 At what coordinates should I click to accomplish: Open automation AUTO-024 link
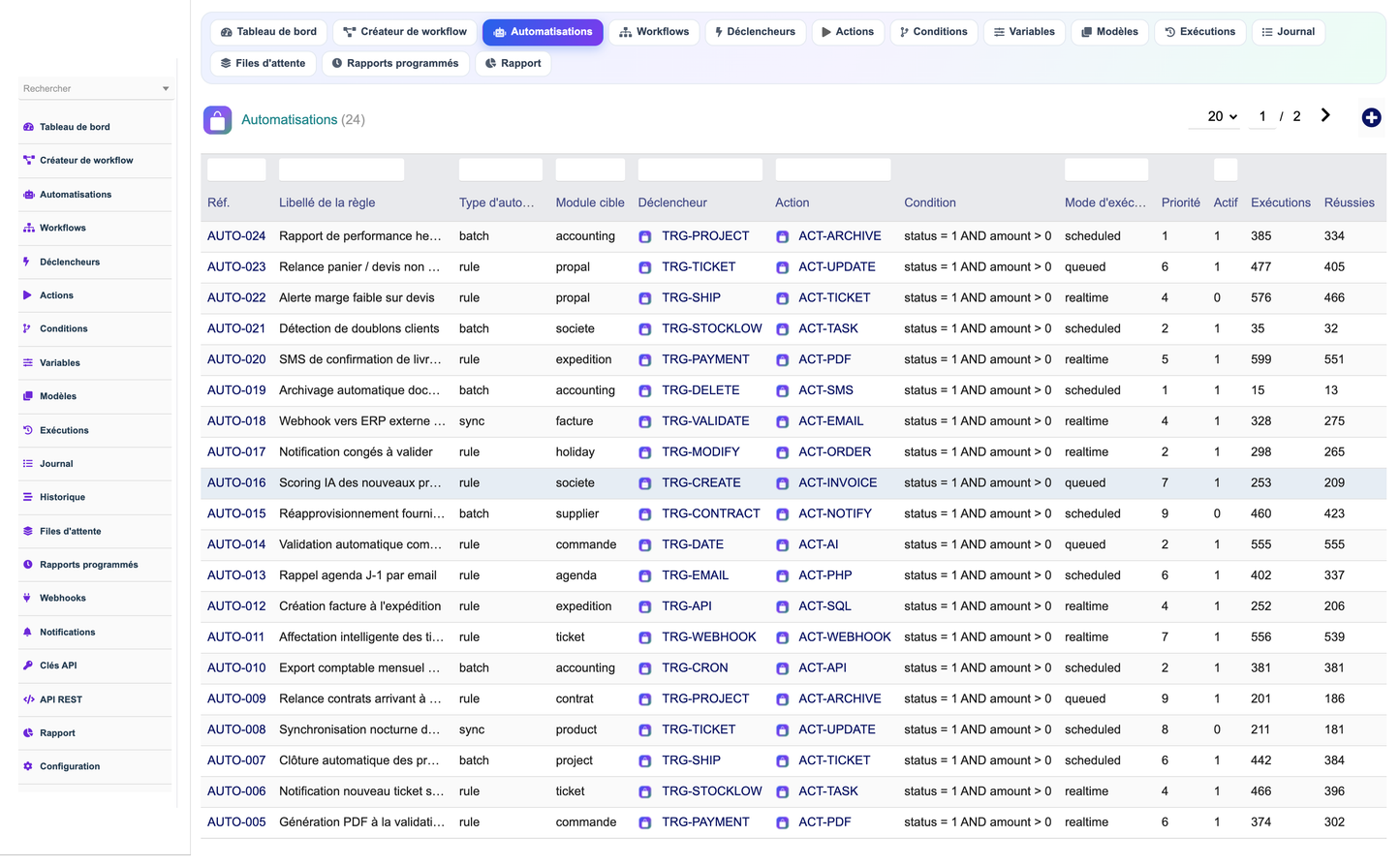click(236, 236)
